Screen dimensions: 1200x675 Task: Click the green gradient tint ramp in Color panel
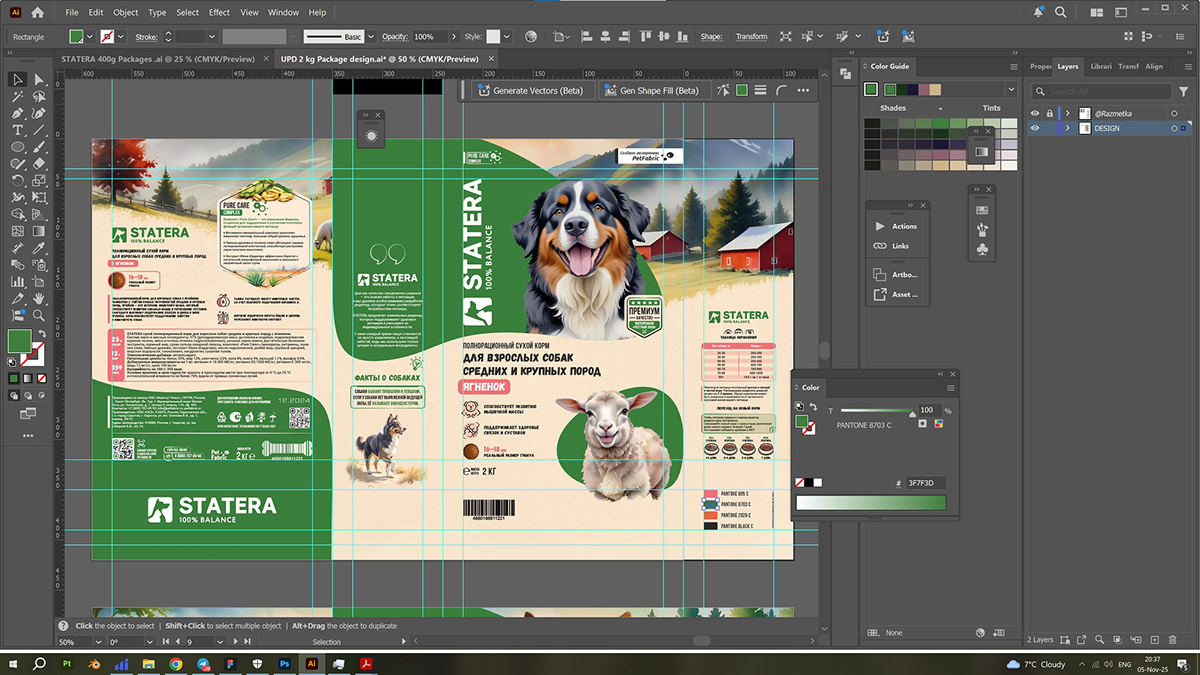coord(870,503)
